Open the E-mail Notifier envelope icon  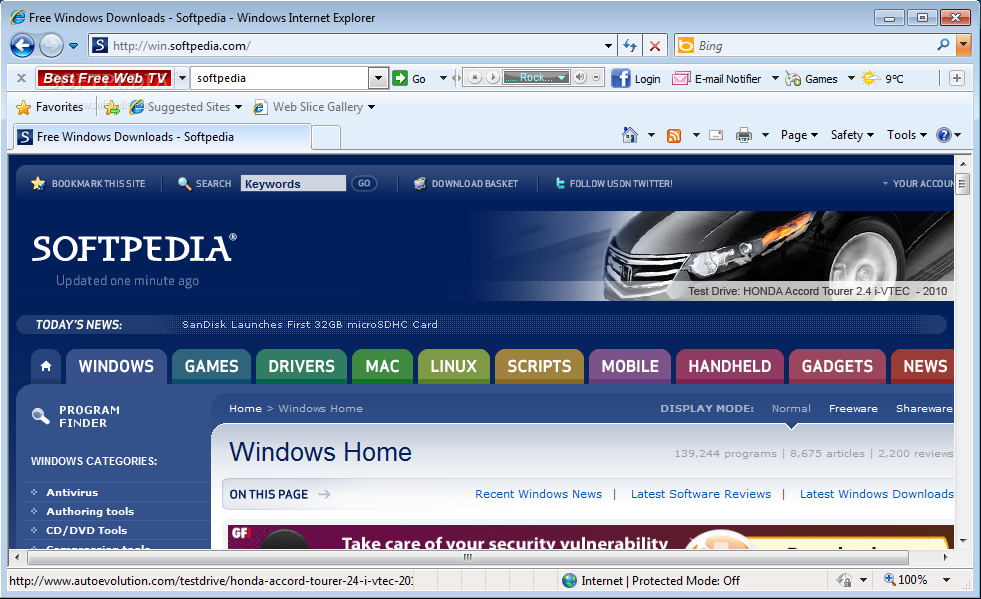(681, 78)
